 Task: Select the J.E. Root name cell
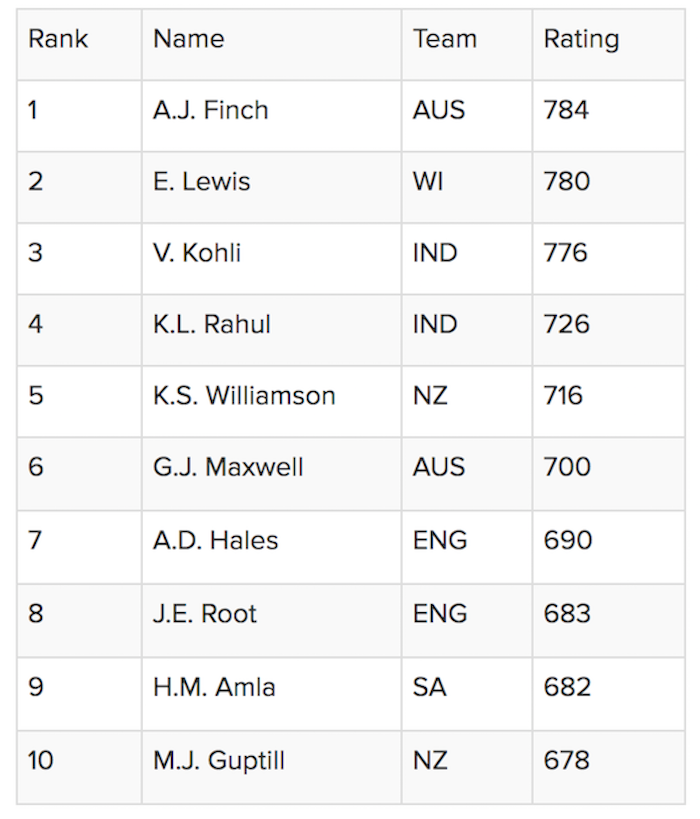coord(204,613)
